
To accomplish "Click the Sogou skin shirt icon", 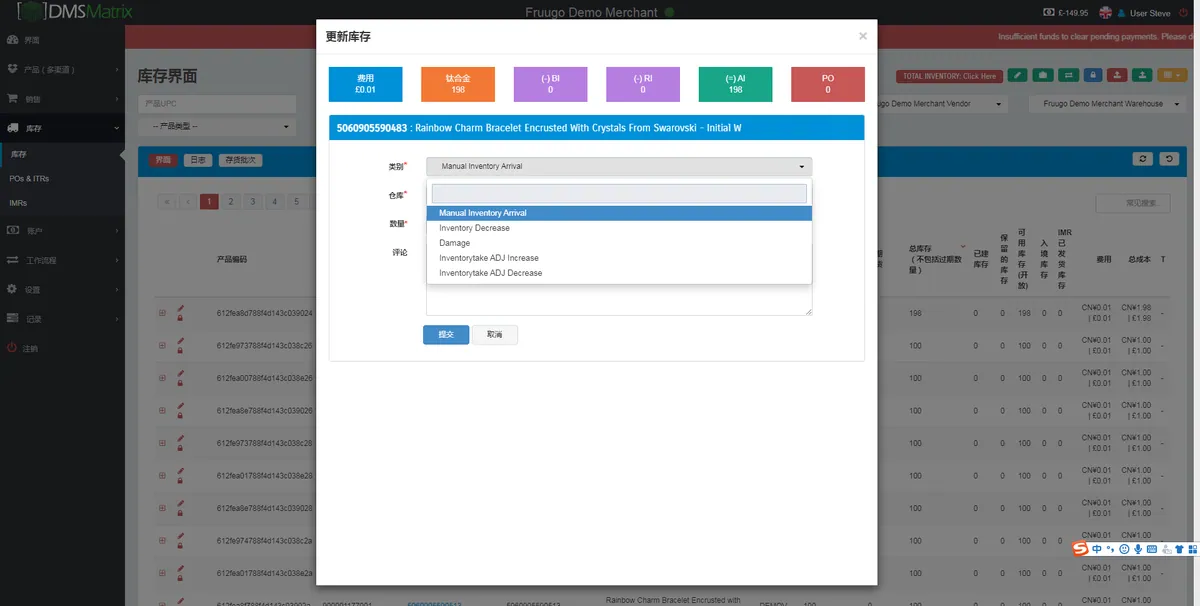I will tap(1179, 549).
